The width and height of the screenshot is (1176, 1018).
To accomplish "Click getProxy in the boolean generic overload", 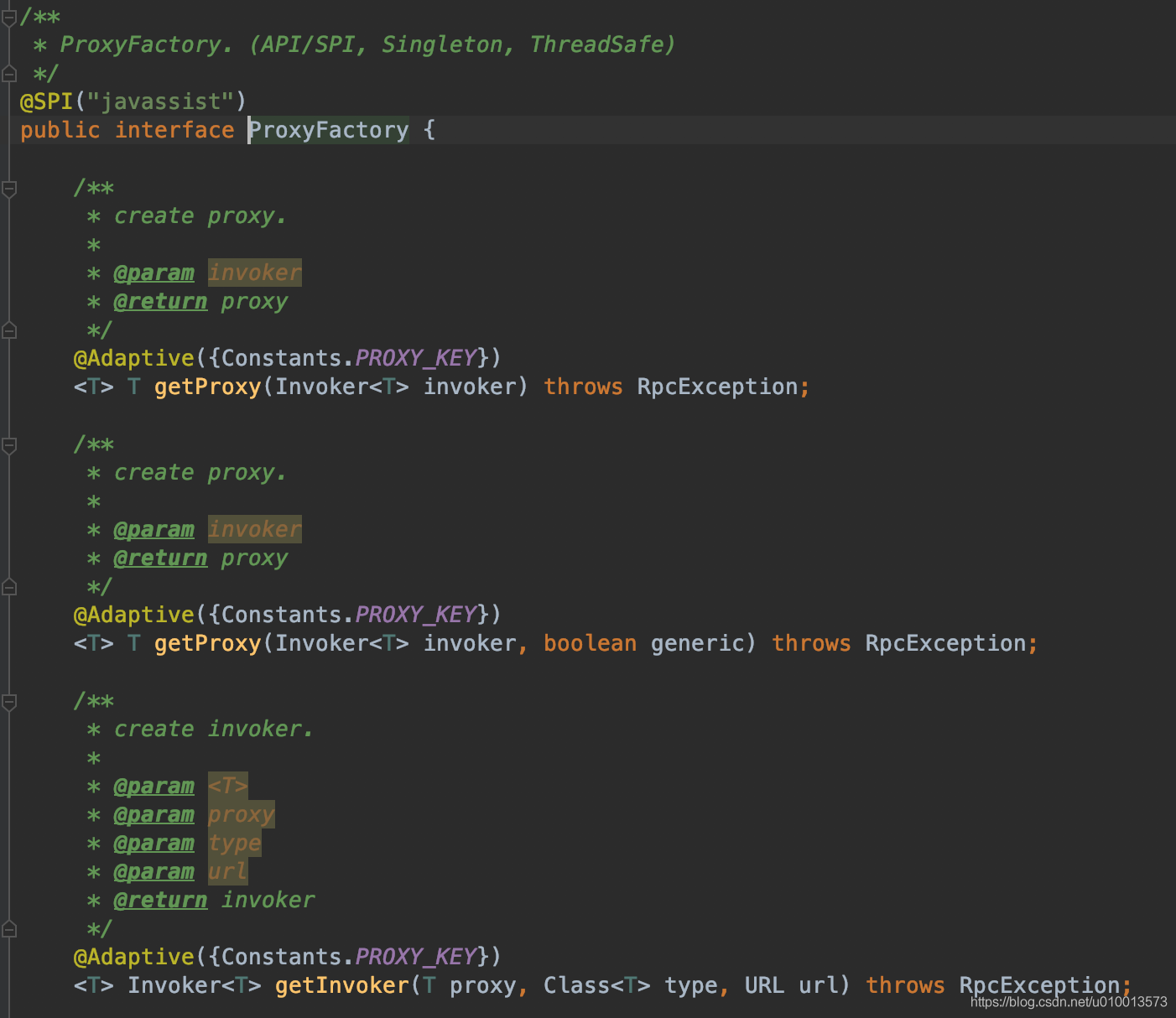I will click(207, 643).
